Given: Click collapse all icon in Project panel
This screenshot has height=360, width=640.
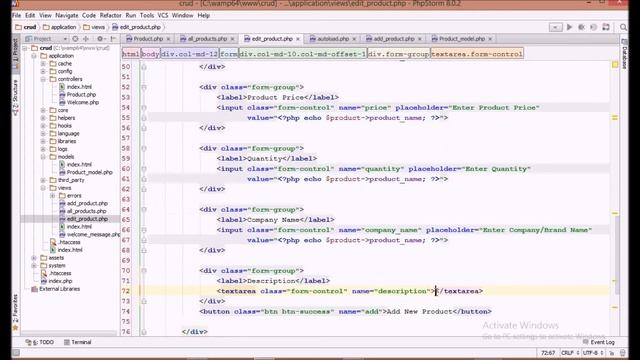Looking at the screenshot, I should [86, 39].
